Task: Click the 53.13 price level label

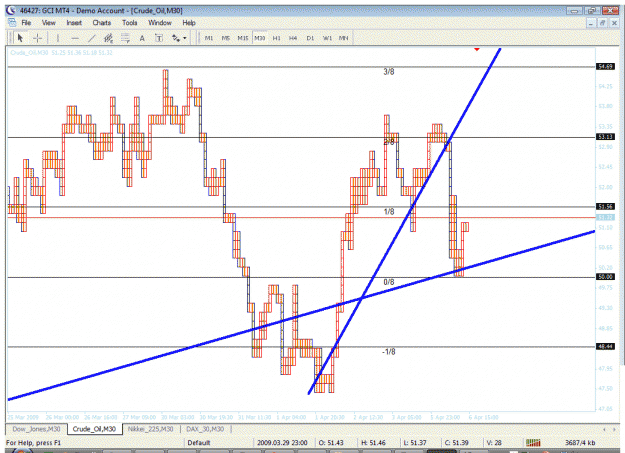Action: (605, 137)
